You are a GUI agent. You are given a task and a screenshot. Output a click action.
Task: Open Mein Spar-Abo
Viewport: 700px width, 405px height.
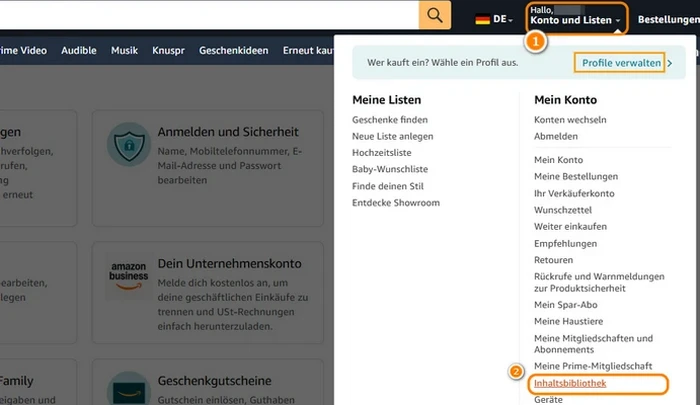(x=566, y=305)
